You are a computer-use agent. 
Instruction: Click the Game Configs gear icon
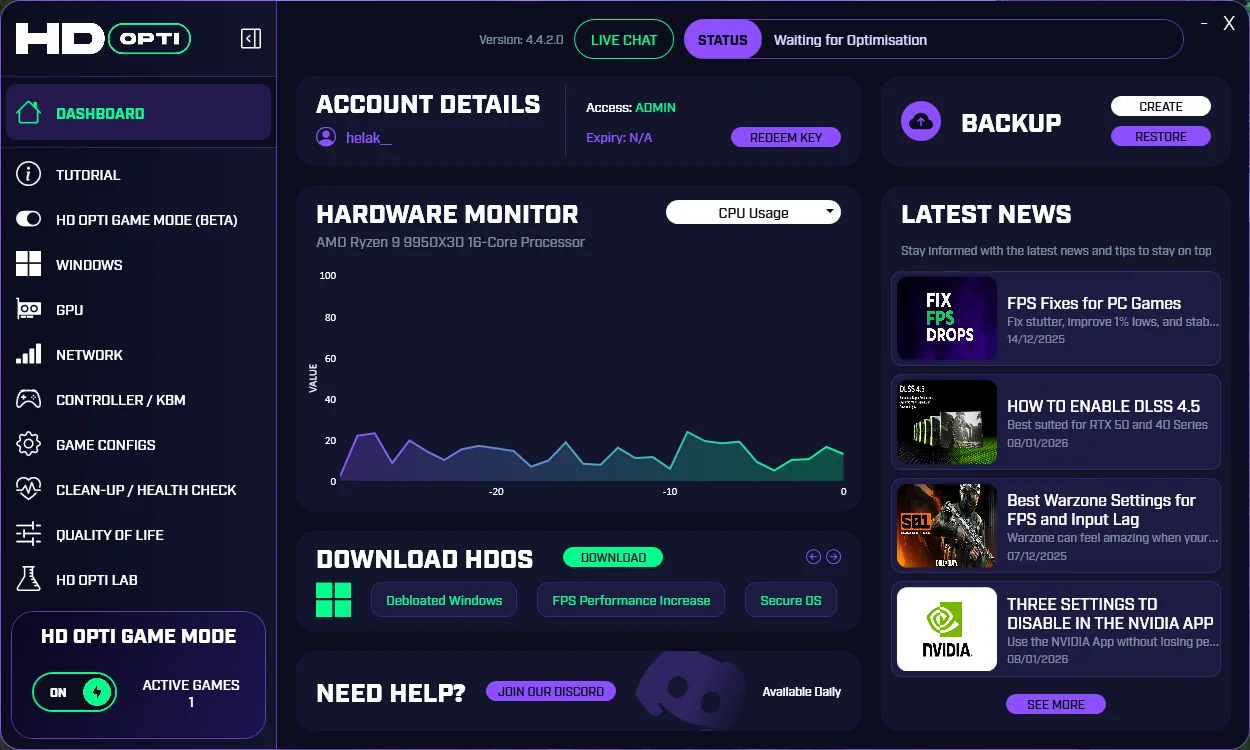click(x=28, y=445)
